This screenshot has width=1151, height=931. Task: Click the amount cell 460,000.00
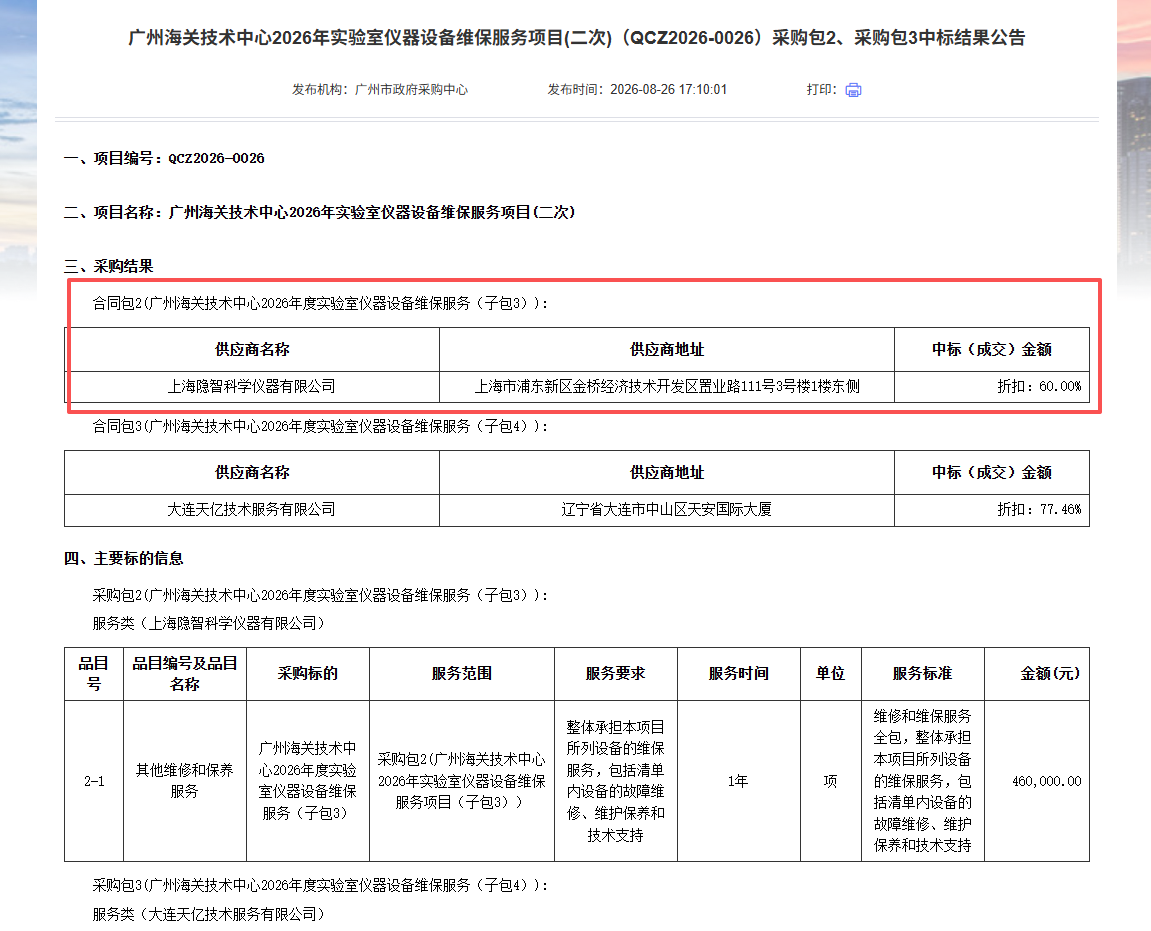[x=1037, y=781]
